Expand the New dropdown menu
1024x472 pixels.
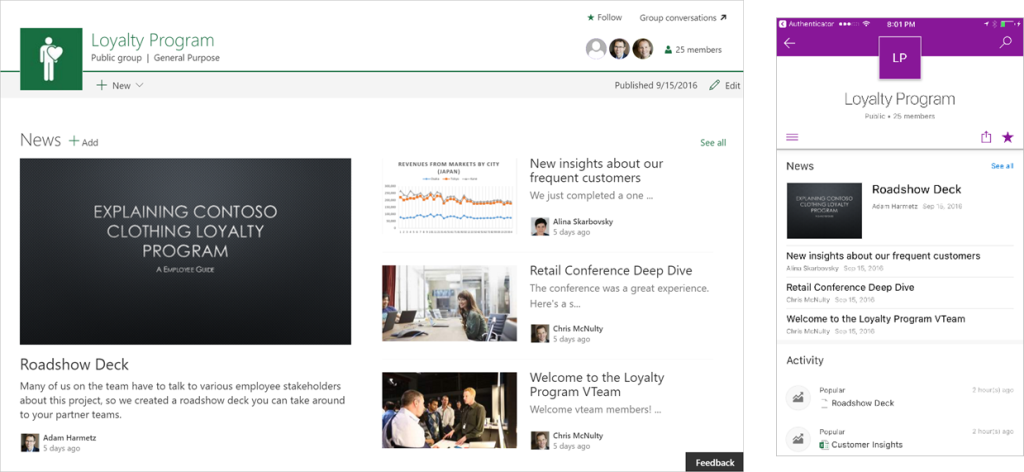tap(120, 86)
